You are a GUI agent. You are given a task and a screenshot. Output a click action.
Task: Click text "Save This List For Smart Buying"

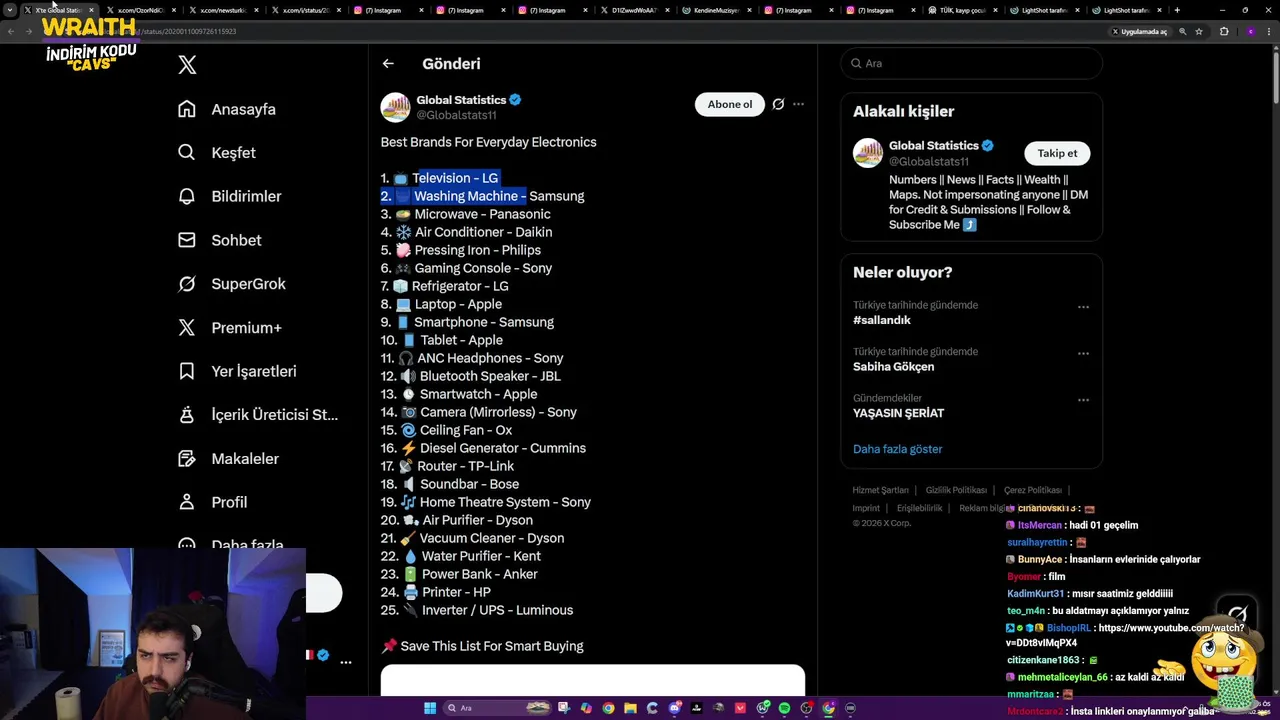click(492, 646)
